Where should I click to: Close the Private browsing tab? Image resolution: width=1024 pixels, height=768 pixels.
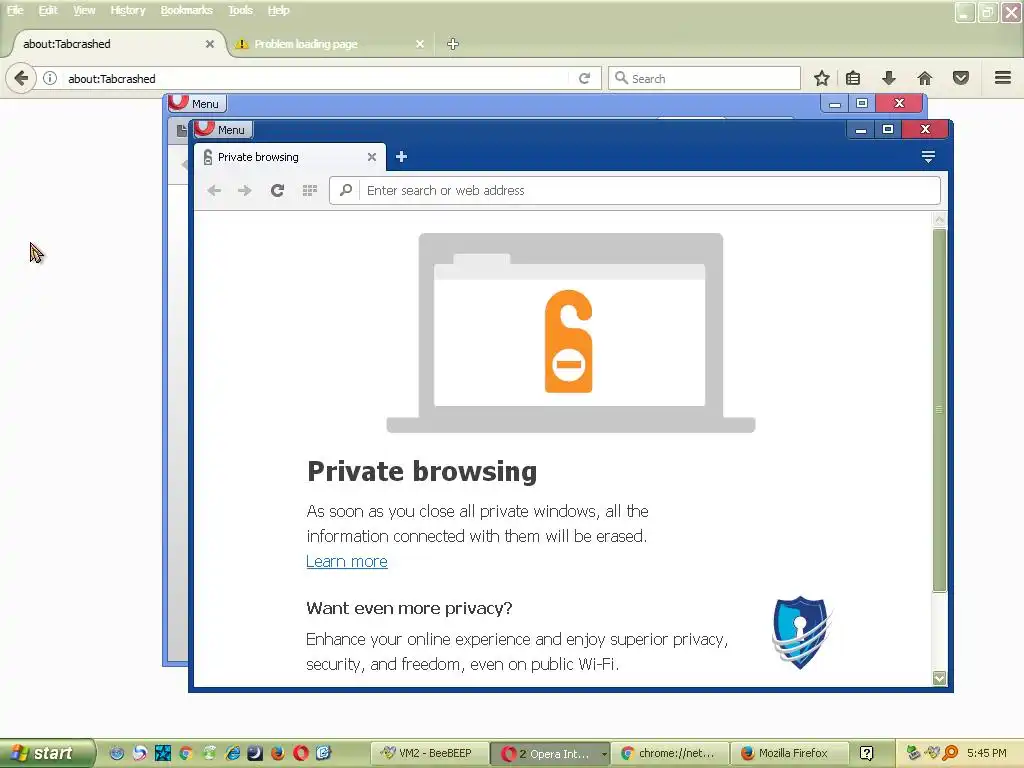(x=372, y=157)
